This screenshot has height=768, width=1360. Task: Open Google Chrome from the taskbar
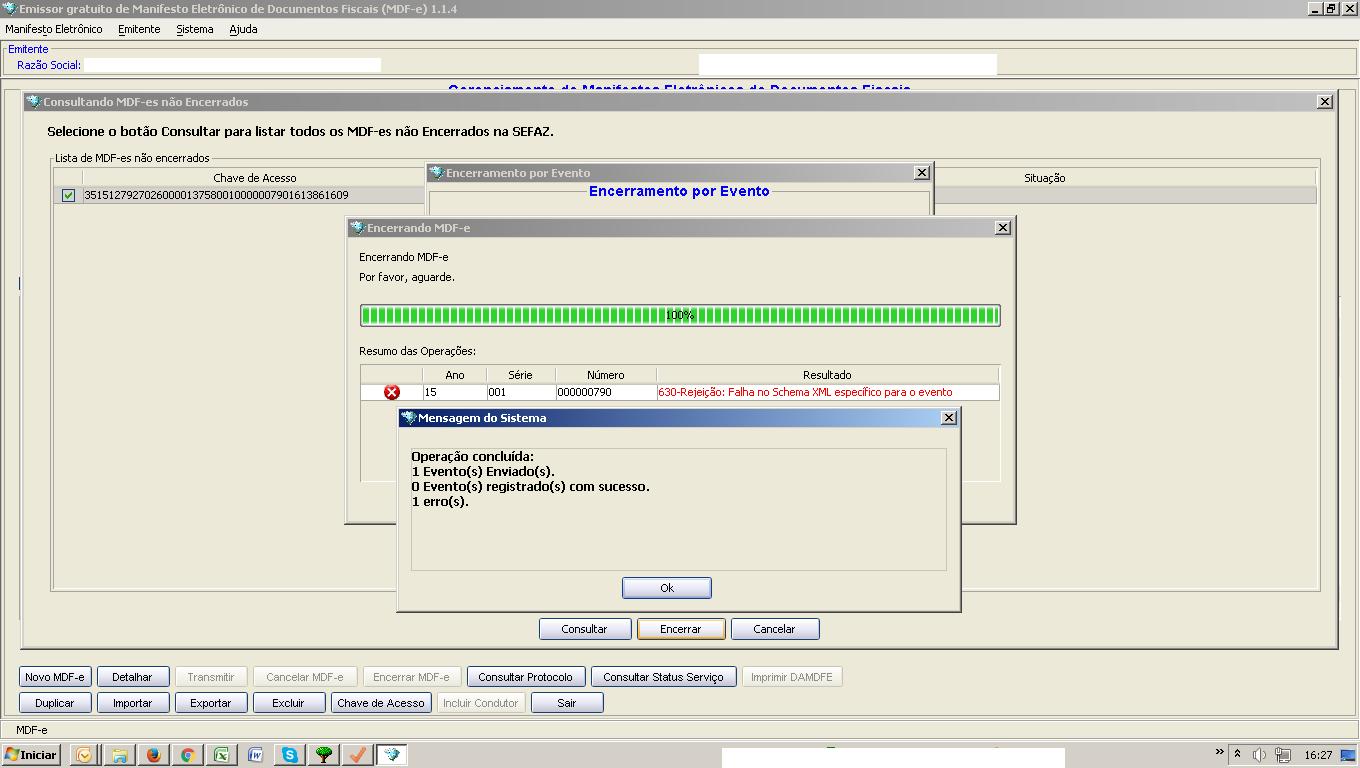click(187, 755)
